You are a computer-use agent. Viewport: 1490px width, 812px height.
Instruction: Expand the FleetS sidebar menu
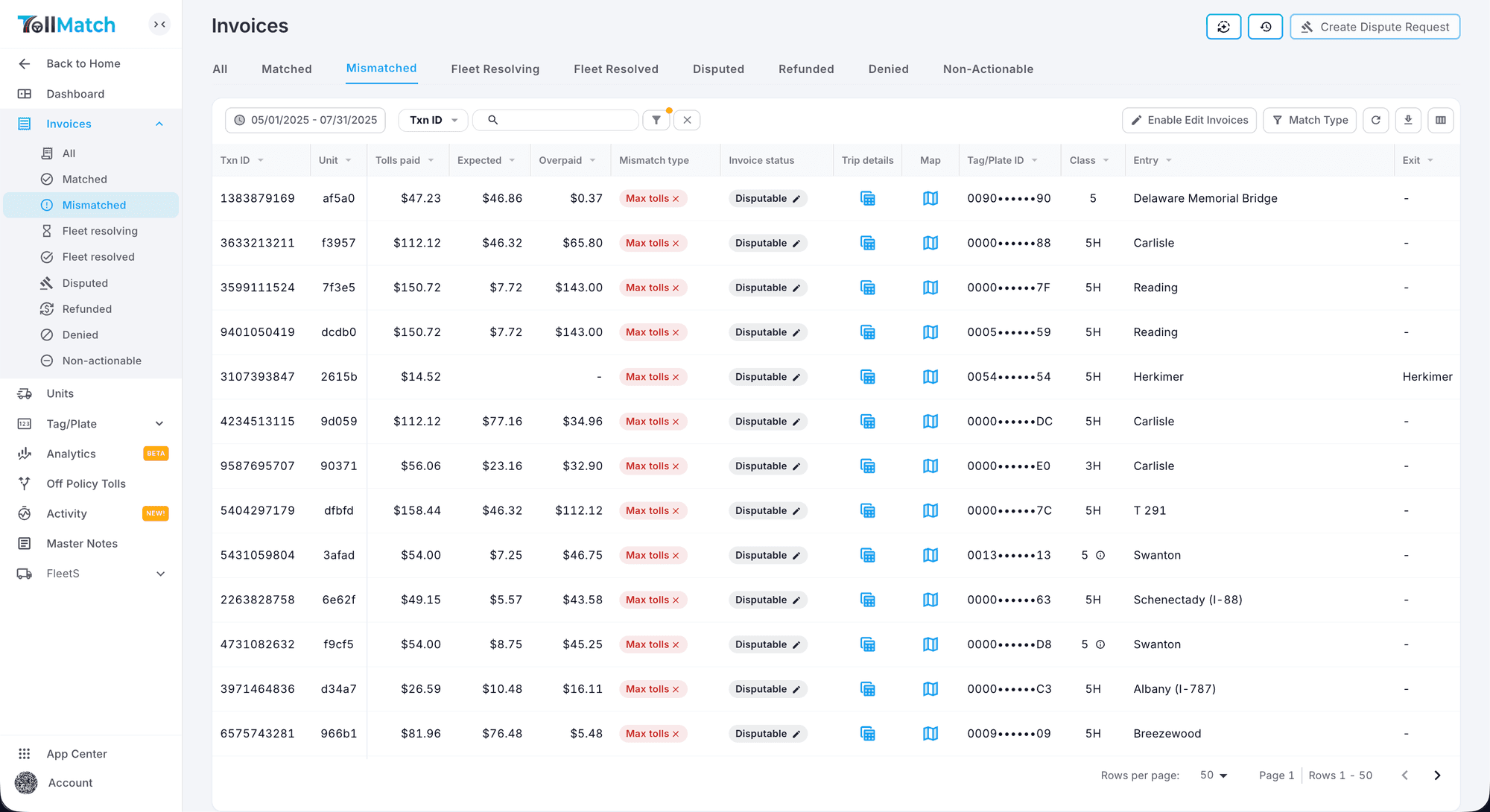click(160, 574)
